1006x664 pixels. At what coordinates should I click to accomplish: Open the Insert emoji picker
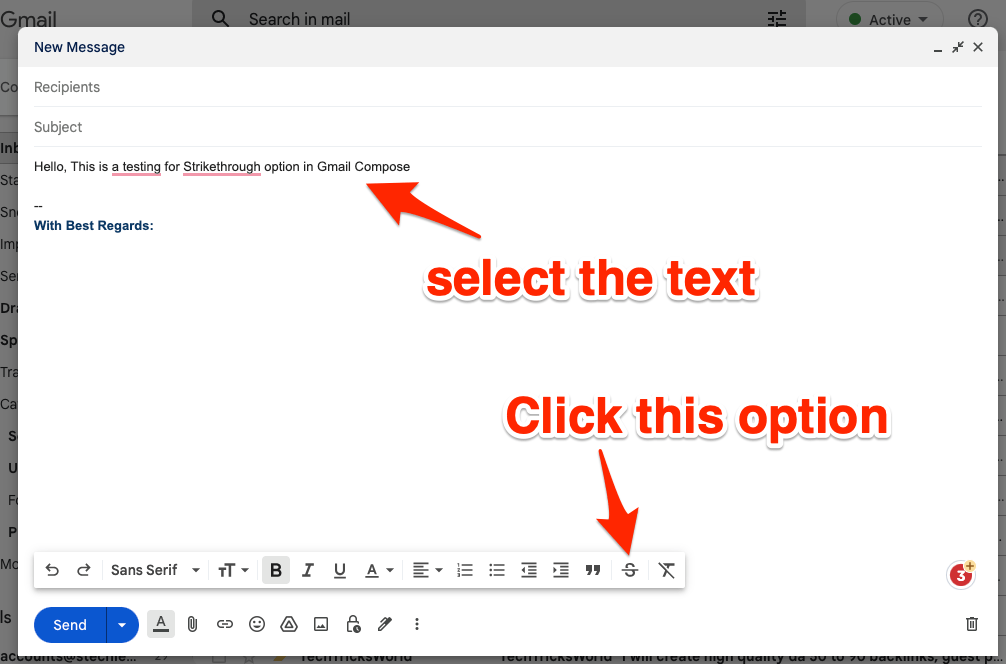pos(257,624)
